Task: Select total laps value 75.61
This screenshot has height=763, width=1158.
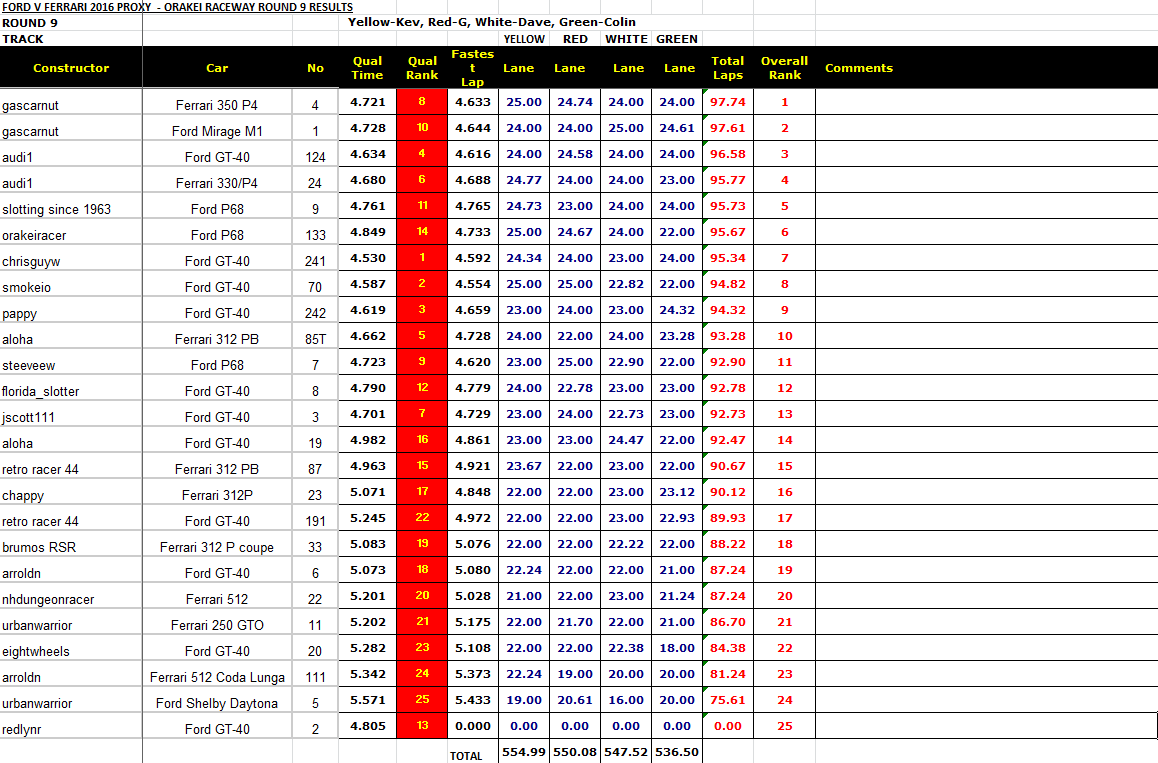Action: (x=727, y=700)
